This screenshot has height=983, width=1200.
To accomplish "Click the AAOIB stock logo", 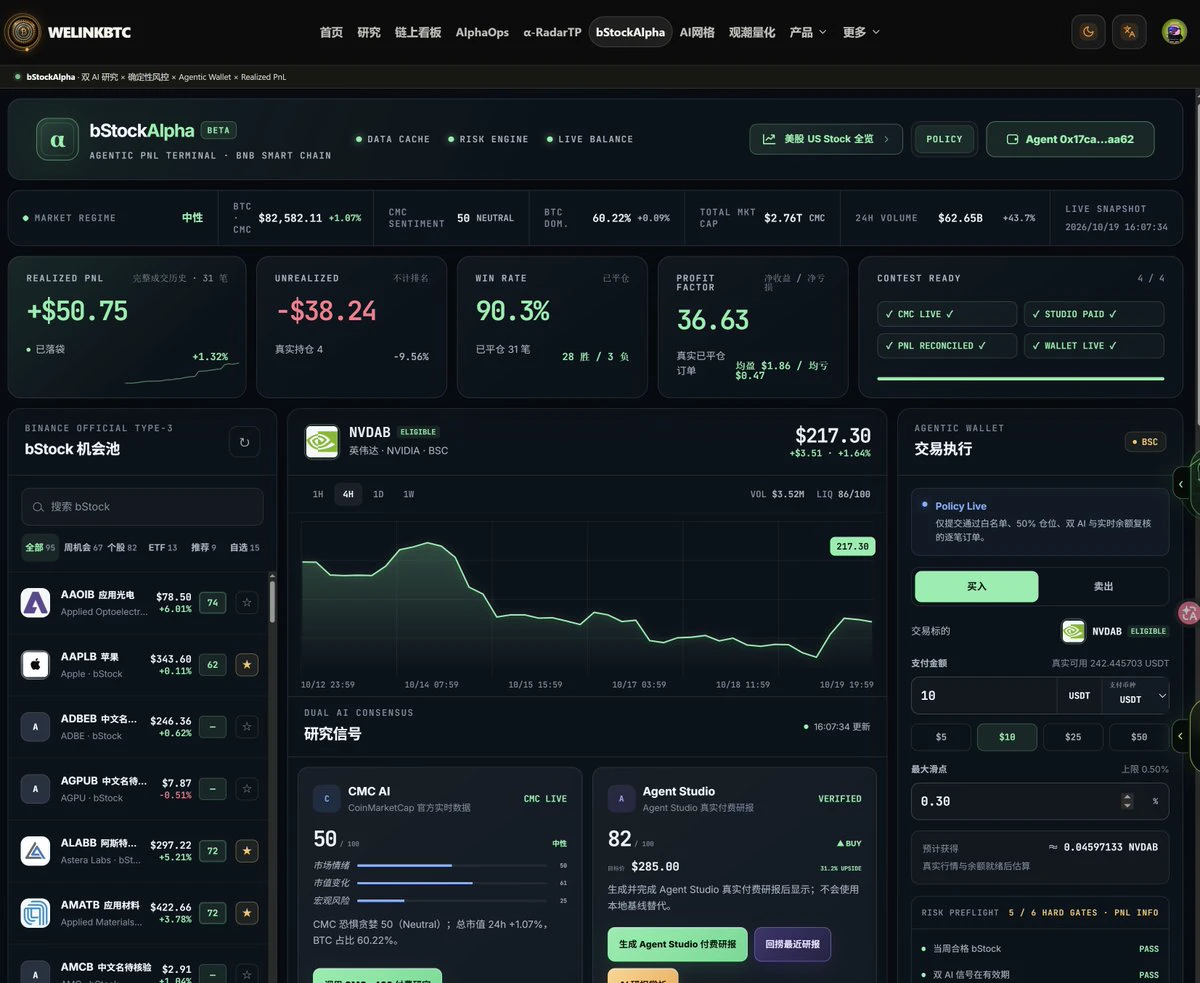I will 36,602.
